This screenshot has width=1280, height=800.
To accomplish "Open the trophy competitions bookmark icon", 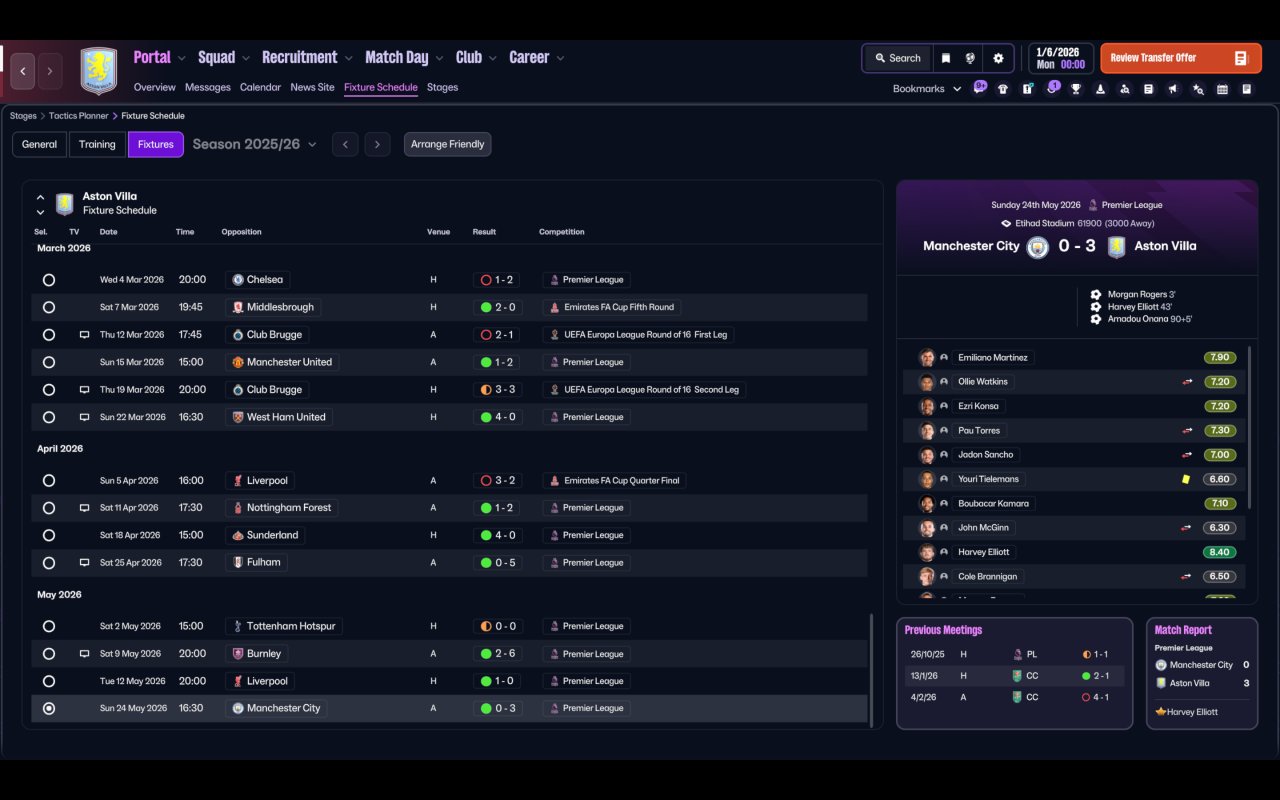I will [1076, 89].
